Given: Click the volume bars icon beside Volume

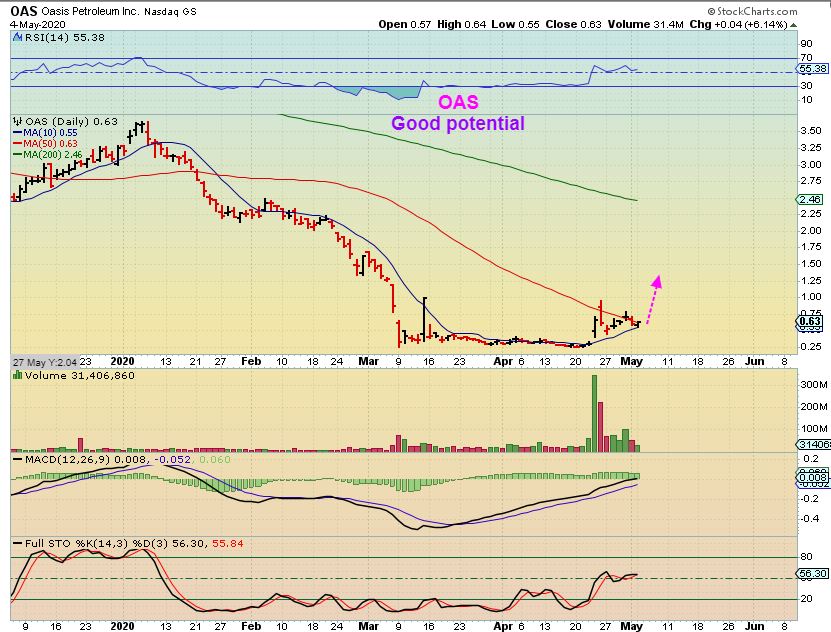Looking at the screenshot, I should click(x=17, y=376).
